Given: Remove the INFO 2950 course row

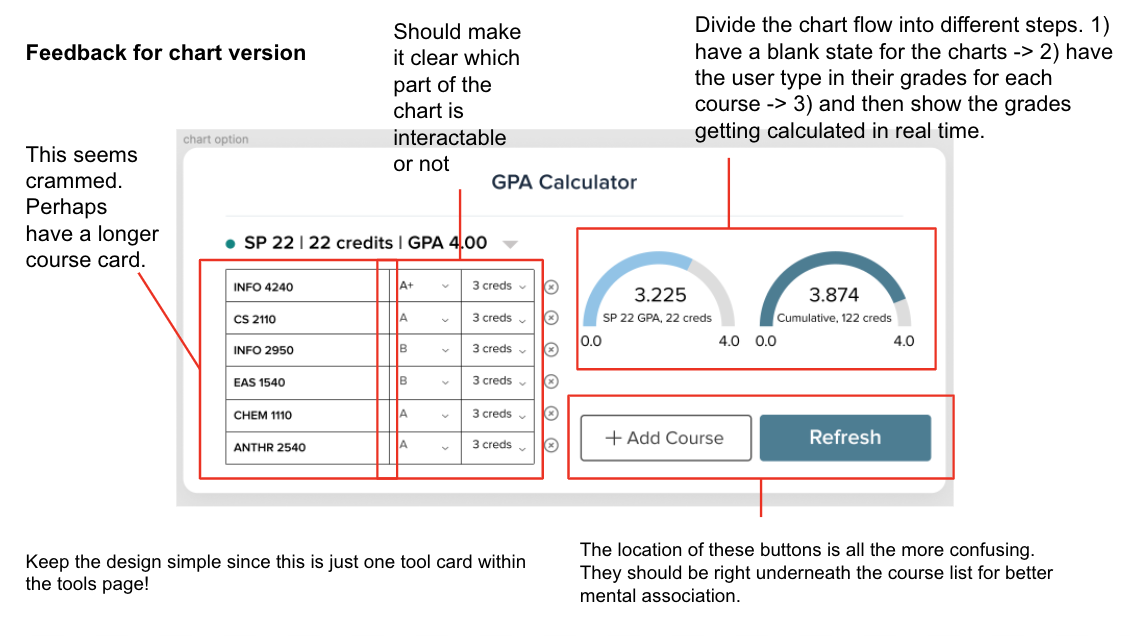Looking at the screenshot, I should pyautogui.click(x=551, y=349).
